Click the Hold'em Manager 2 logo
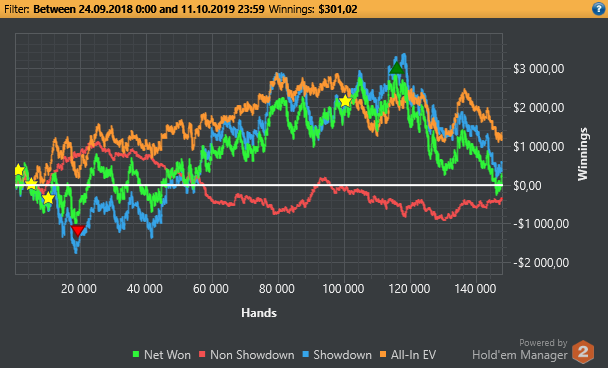608x368 pixels. click(x=583, y=352)
